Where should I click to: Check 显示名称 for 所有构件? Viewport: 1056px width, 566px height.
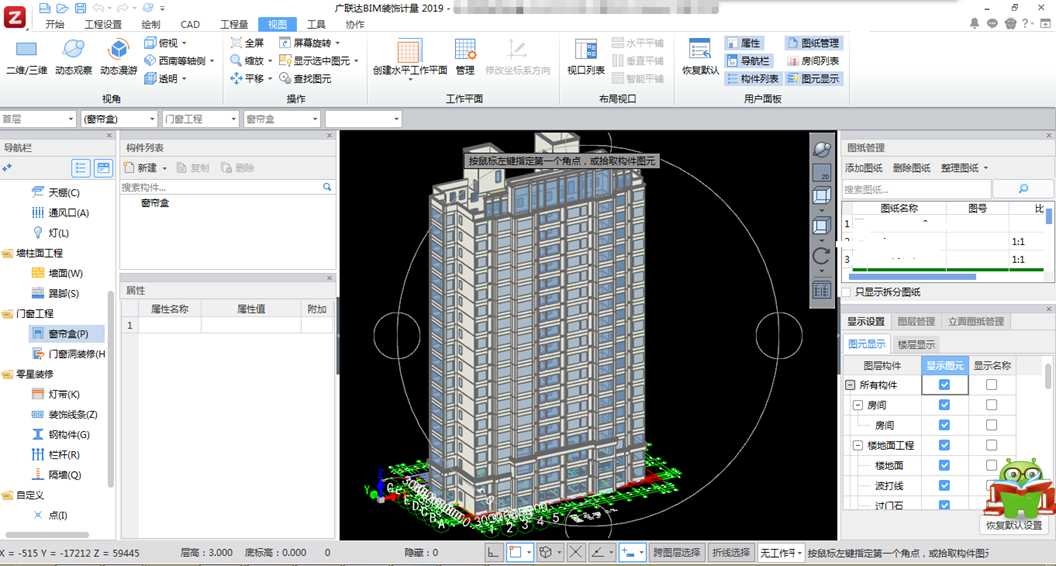(x=991, y=385)
